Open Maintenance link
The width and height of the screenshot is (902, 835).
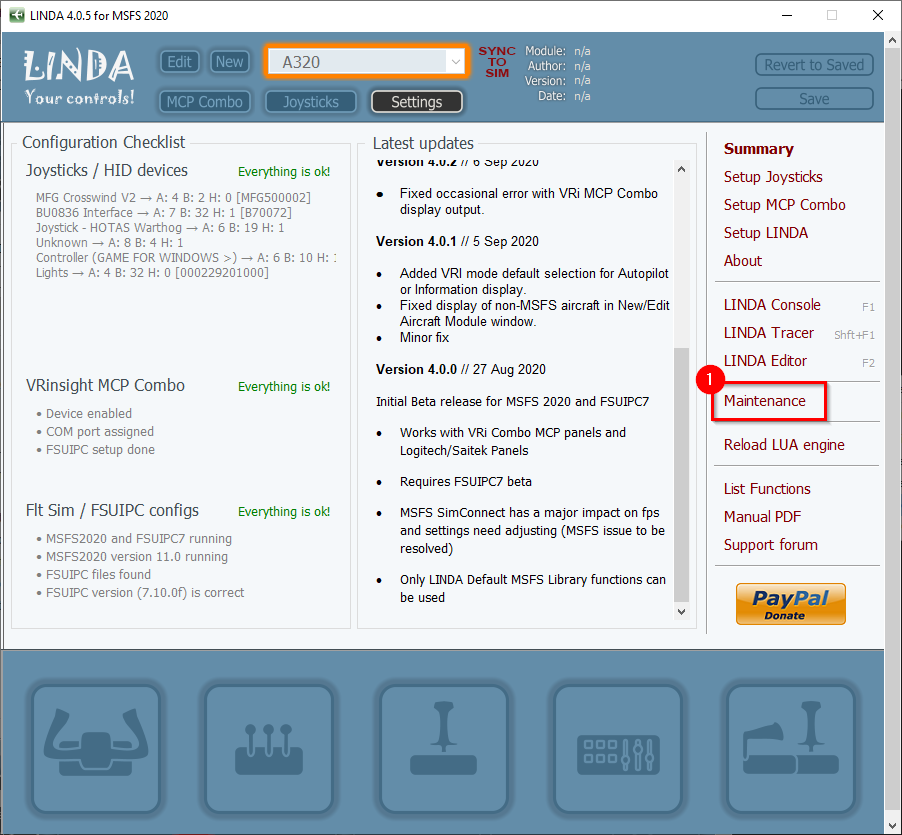(x=765, y=401)
